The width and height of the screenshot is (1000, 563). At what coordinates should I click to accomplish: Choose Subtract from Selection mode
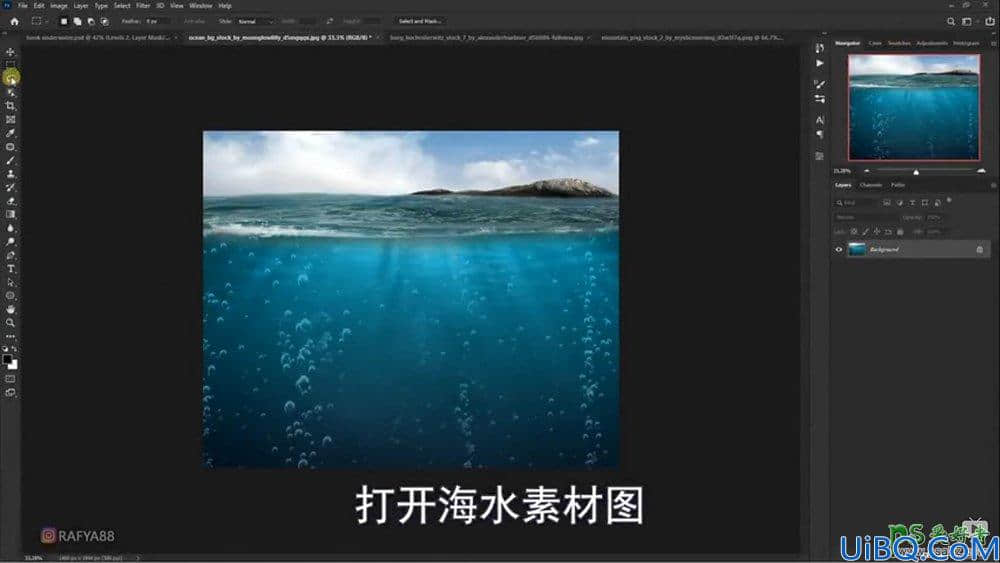tap(91, 21)
